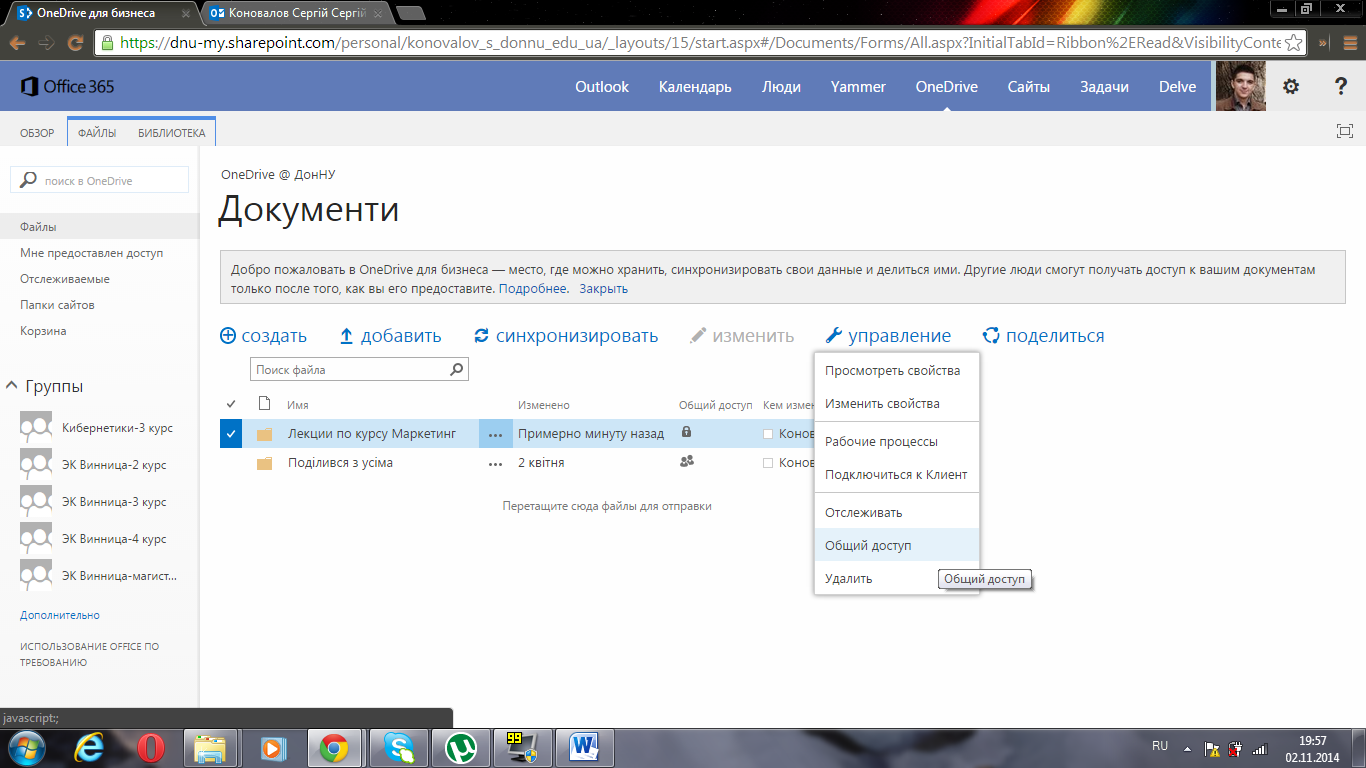
Task: Click the RU language indicator in tray
Action: 1160,746
